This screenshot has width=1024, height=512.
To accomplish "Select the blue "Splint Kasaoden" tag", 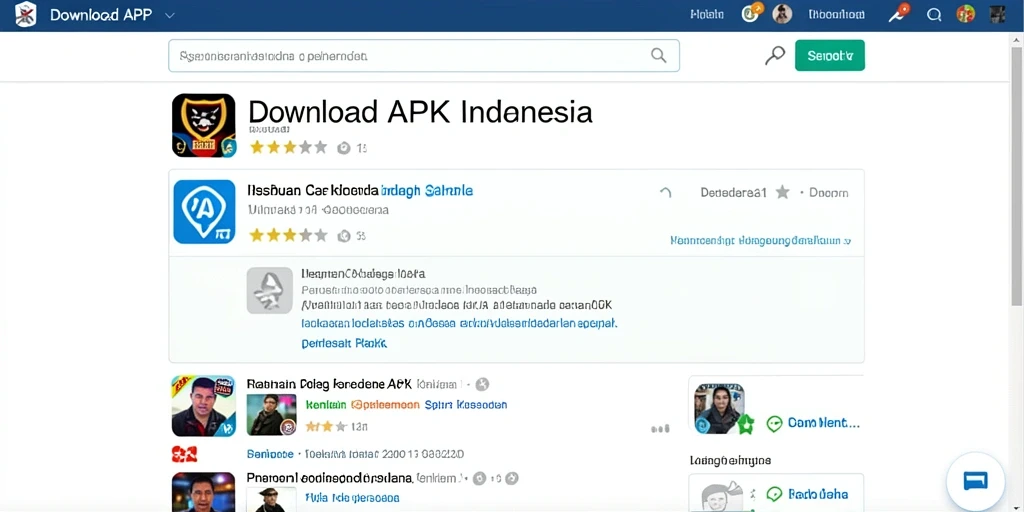I will (x=466, y=405).
